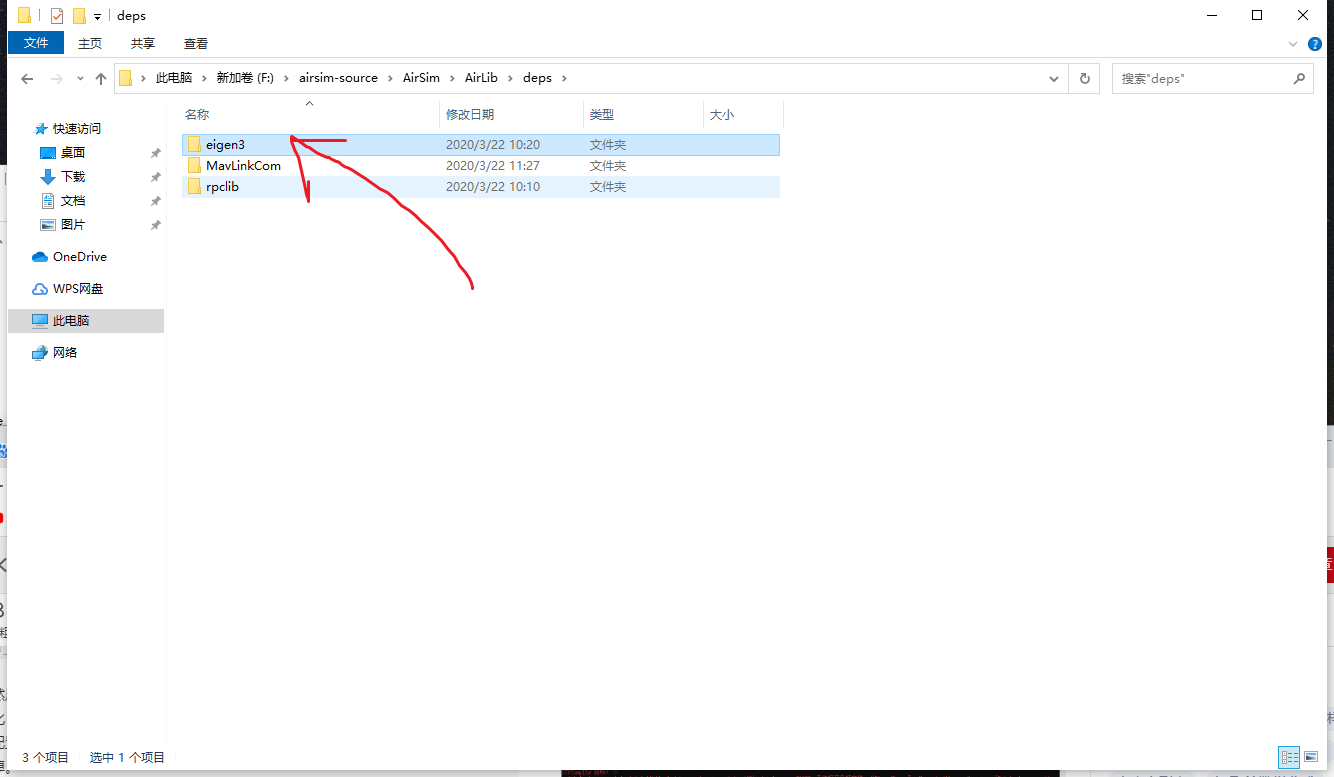Click AirSim in the breadcrumb
Viewport: 1334px width, 777px height.
coord(421,78)
